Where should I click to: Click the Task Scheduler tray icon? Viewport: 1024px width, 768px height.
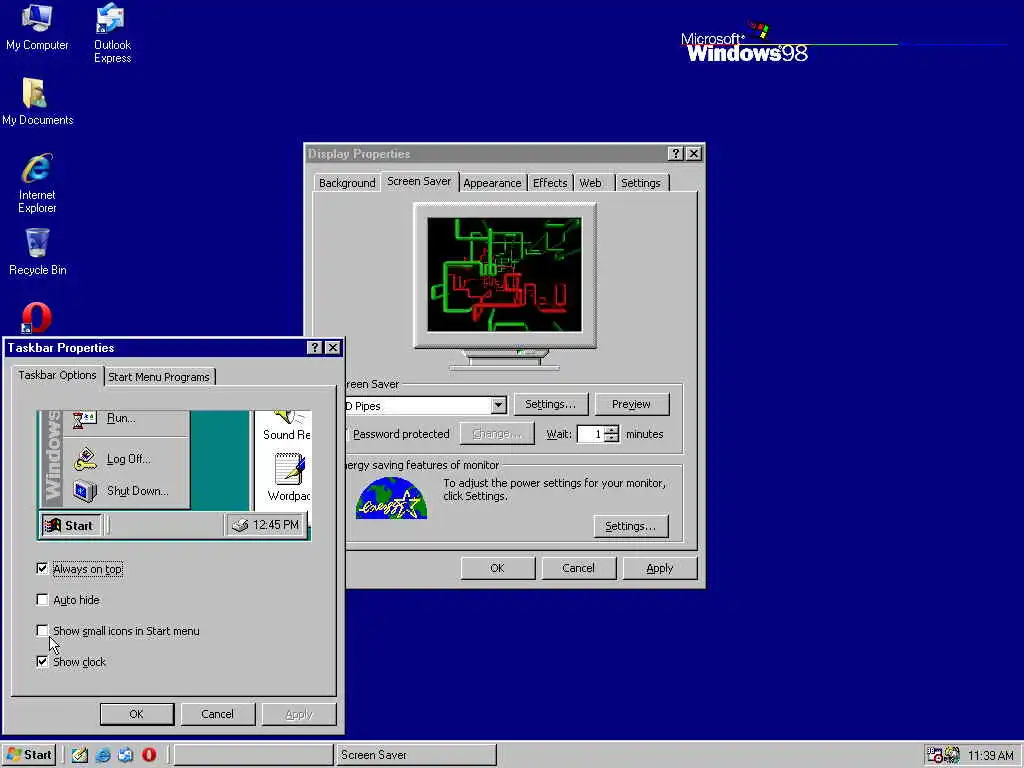(935, 755)
